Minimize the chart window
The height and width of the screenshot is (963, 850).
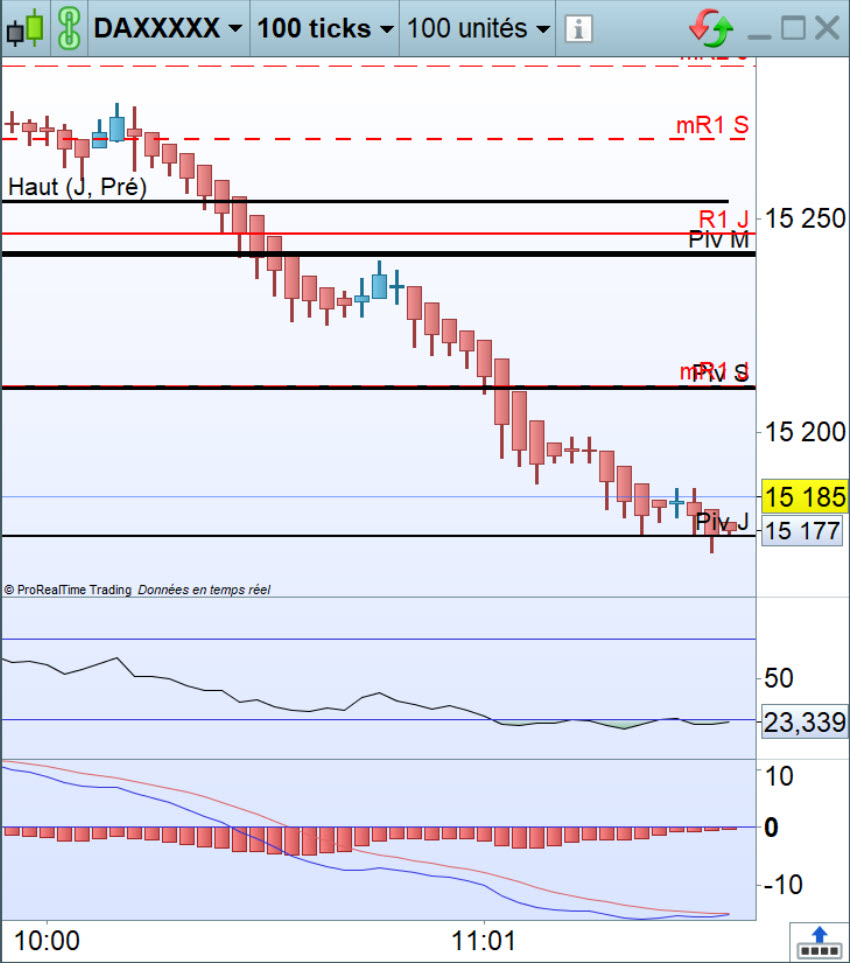pyautogui.click(x=760, y=36)
